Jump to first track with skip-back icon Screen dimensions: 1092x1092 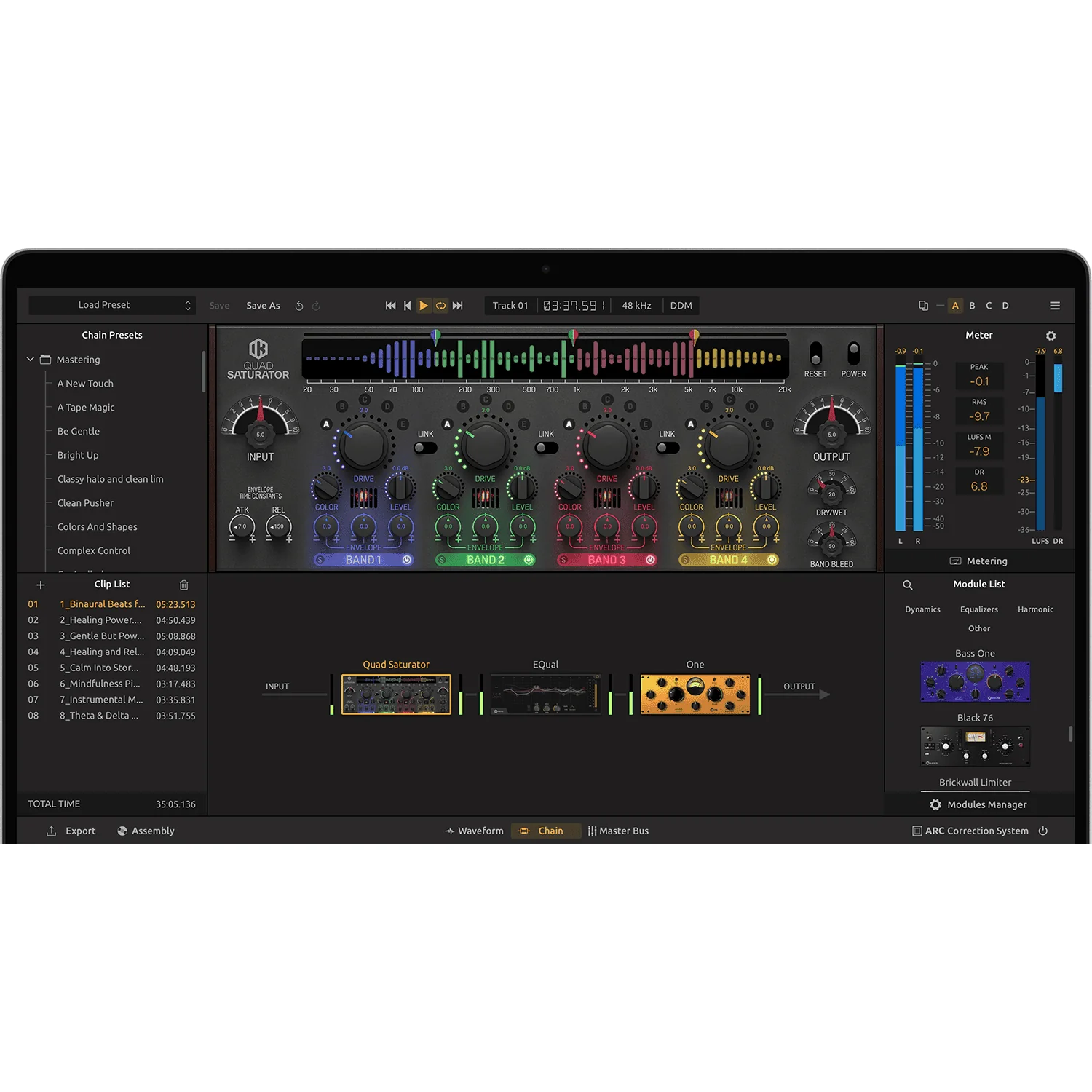click(x=391, y=306)
